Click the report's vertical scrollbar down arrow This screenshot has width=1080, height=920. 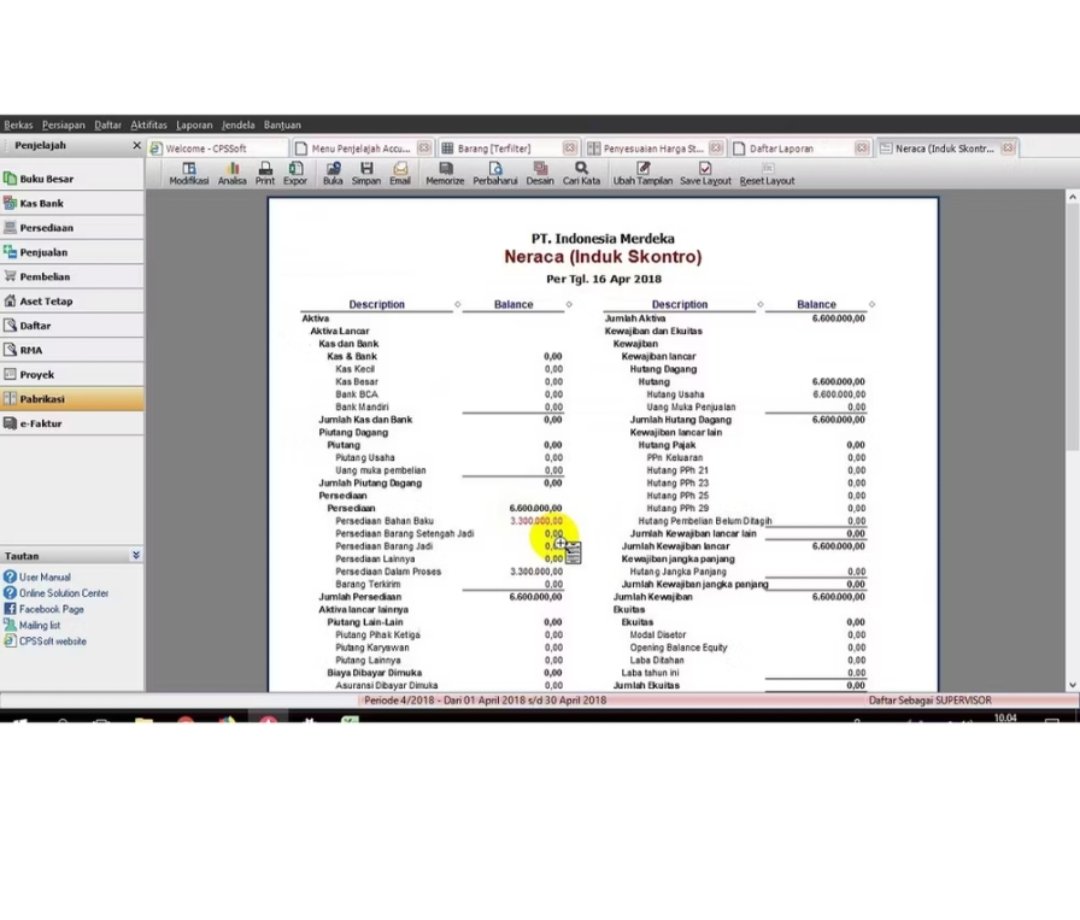[x=1073, y=684]
